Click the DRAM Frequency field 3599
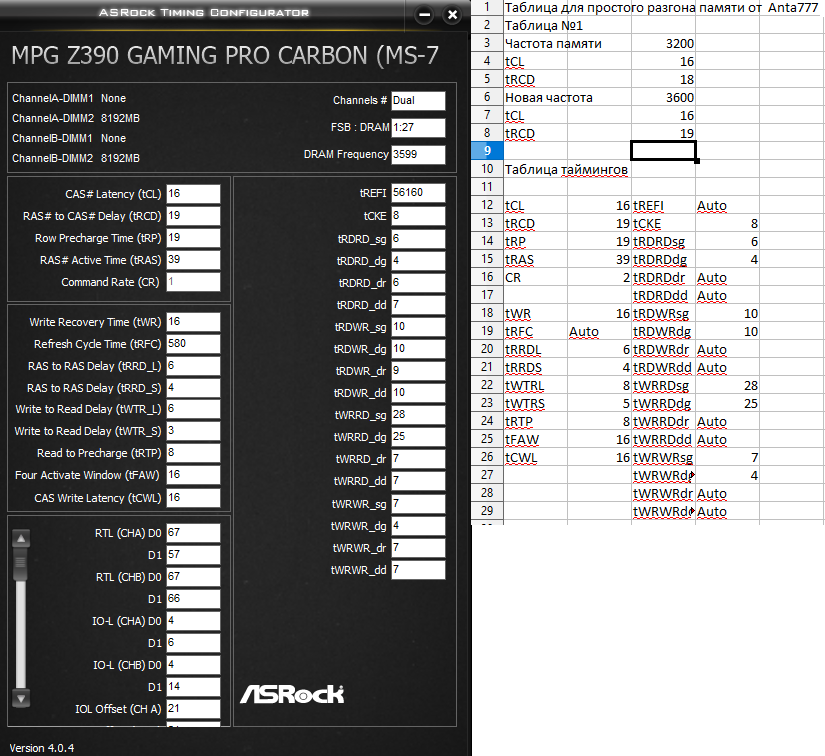This screenshot has width=825, height=756. click(418, 155)
